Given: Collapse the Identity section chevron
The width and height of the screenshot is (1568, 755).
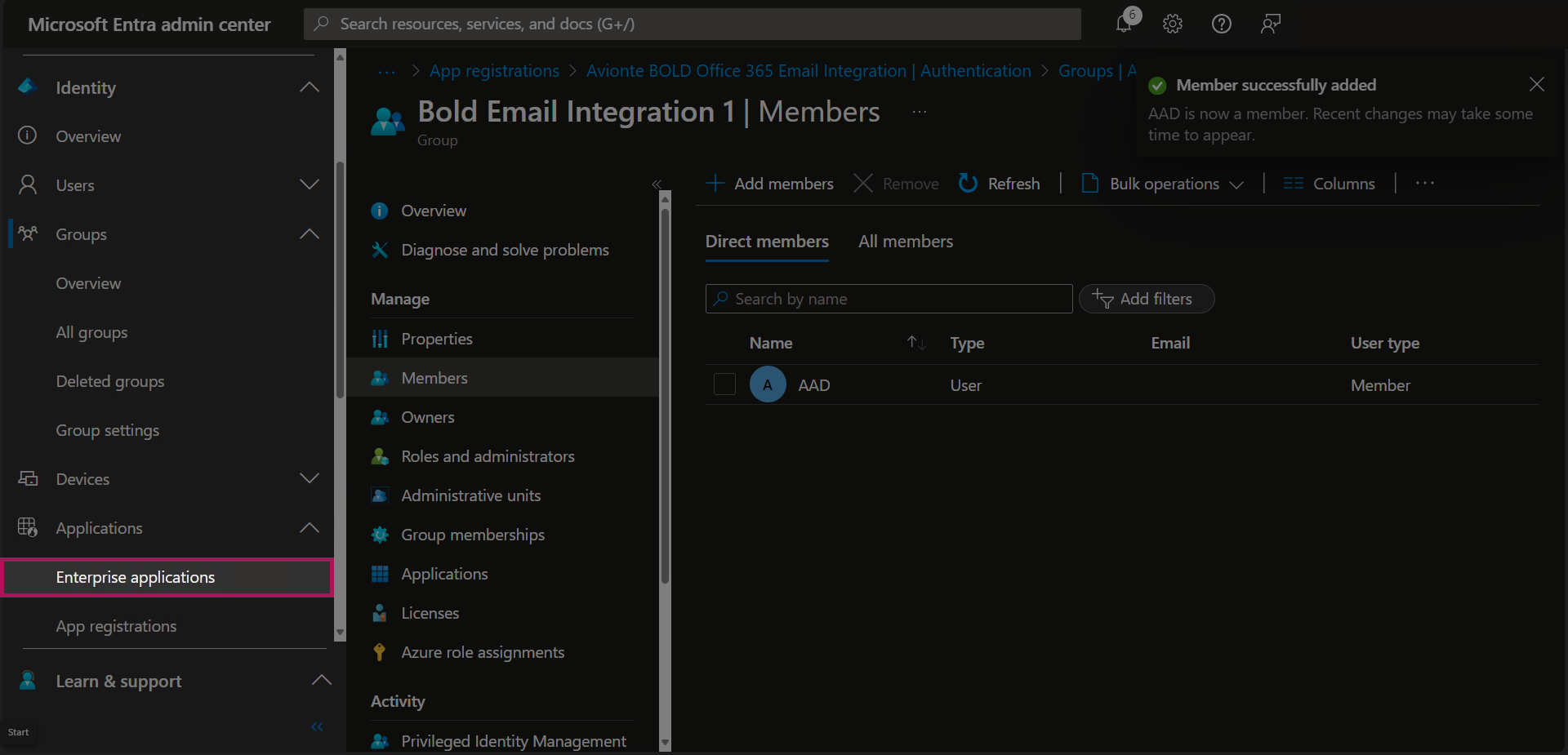Looking at the screenshot, I should [310, 87].
